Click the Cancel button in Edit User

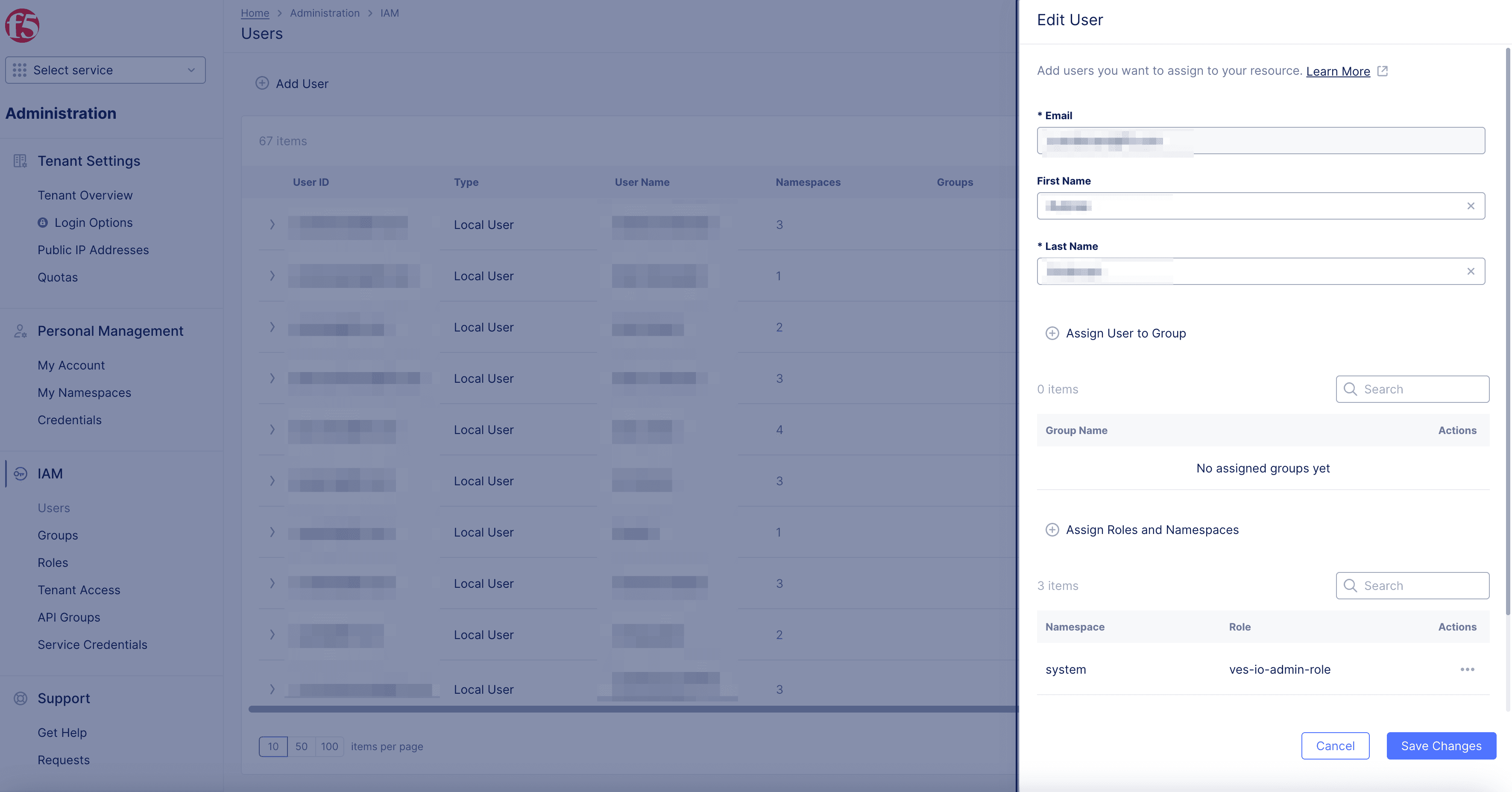click(1335, 745)
